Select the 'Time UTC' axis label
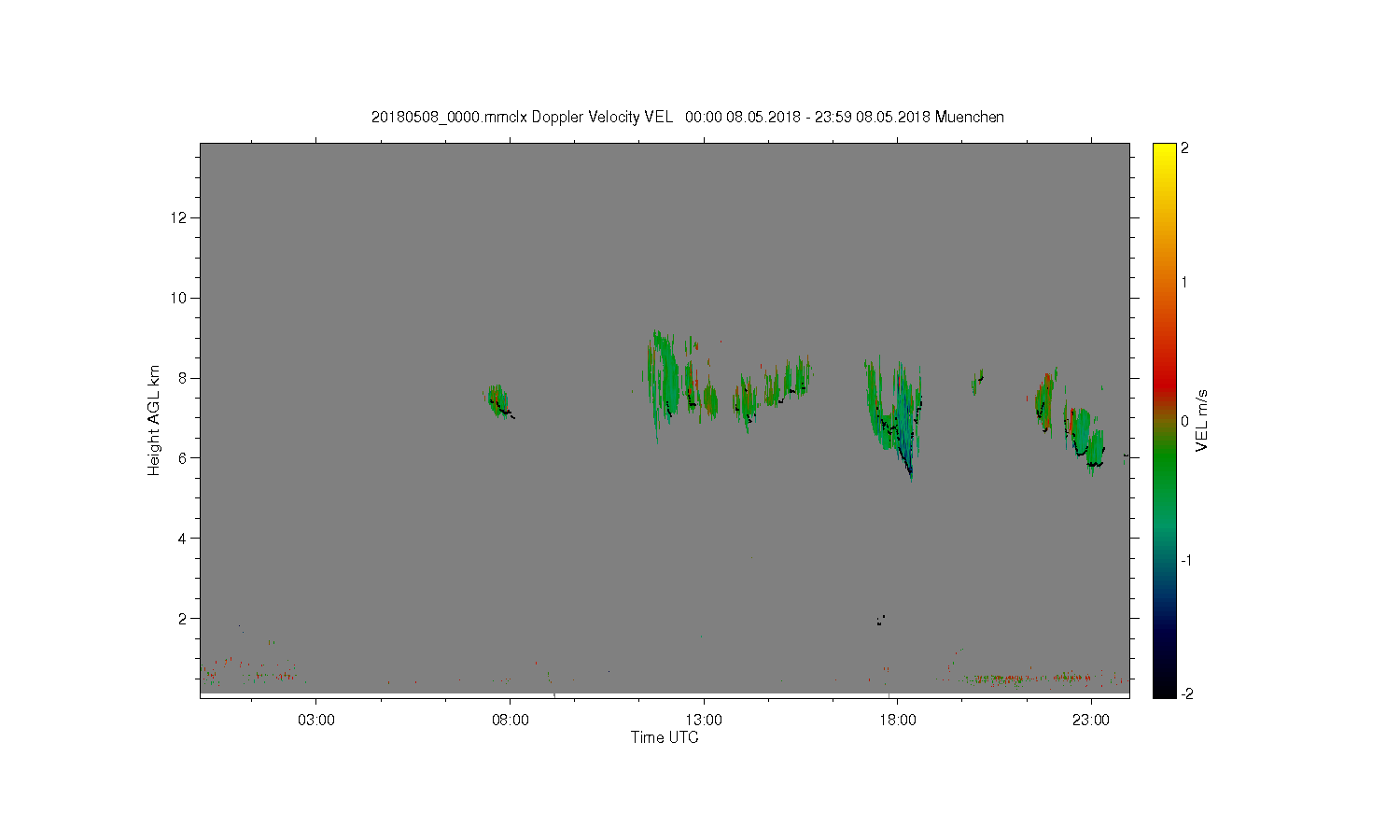1400x840 pixels. coord(665,737)
